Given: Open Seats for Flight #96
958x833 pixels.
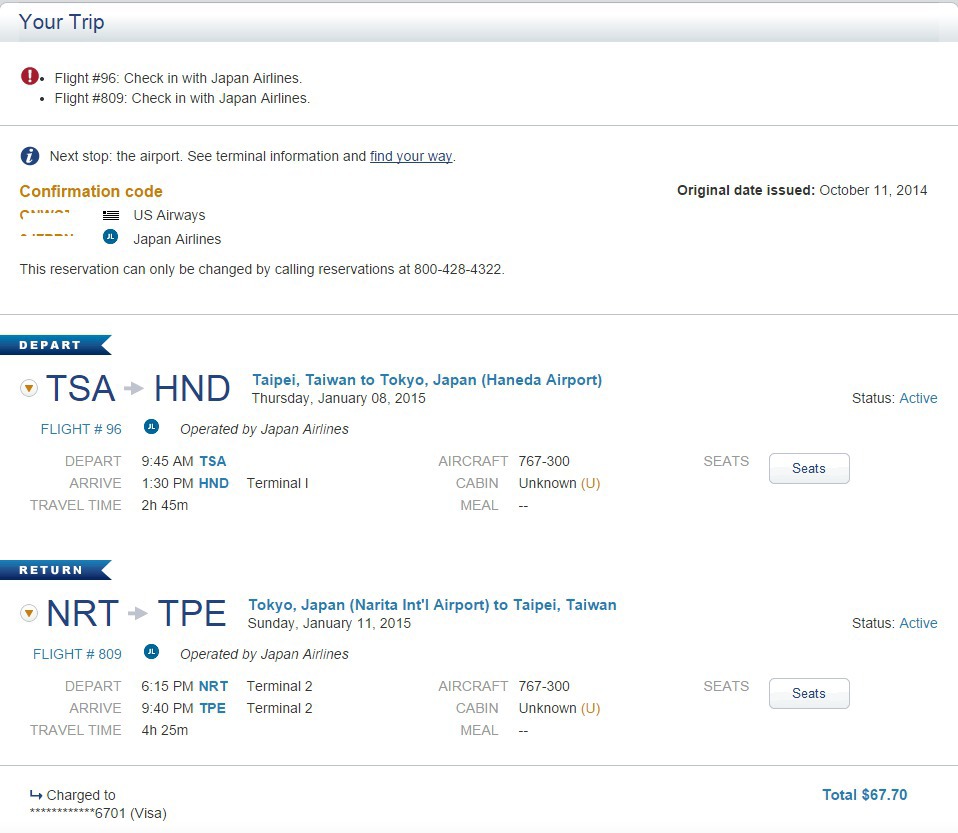Looking at the screenshot, I should tap(809, 468).
